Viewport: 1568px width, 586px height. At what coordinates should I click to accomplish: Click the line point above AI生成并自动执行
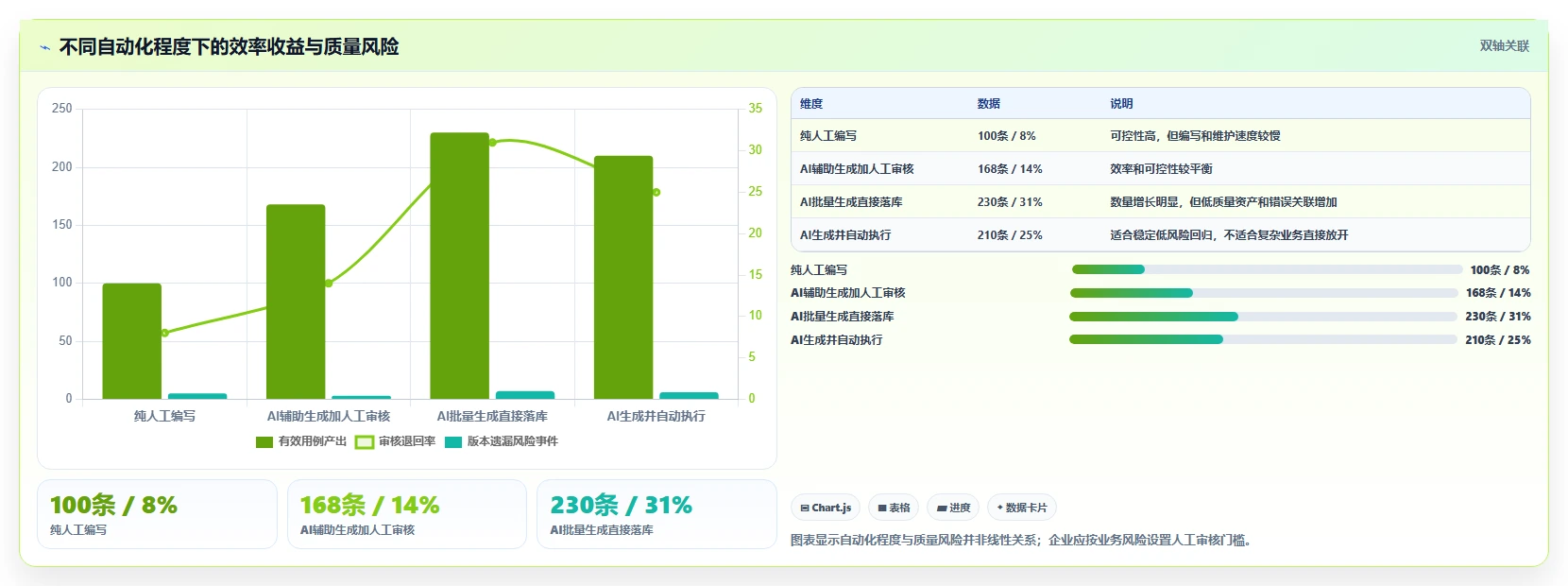tap(656, 192)
